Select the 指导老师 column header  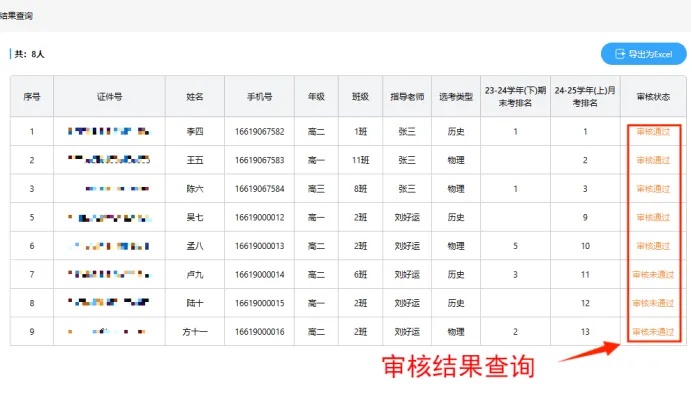tap(407, 97)
